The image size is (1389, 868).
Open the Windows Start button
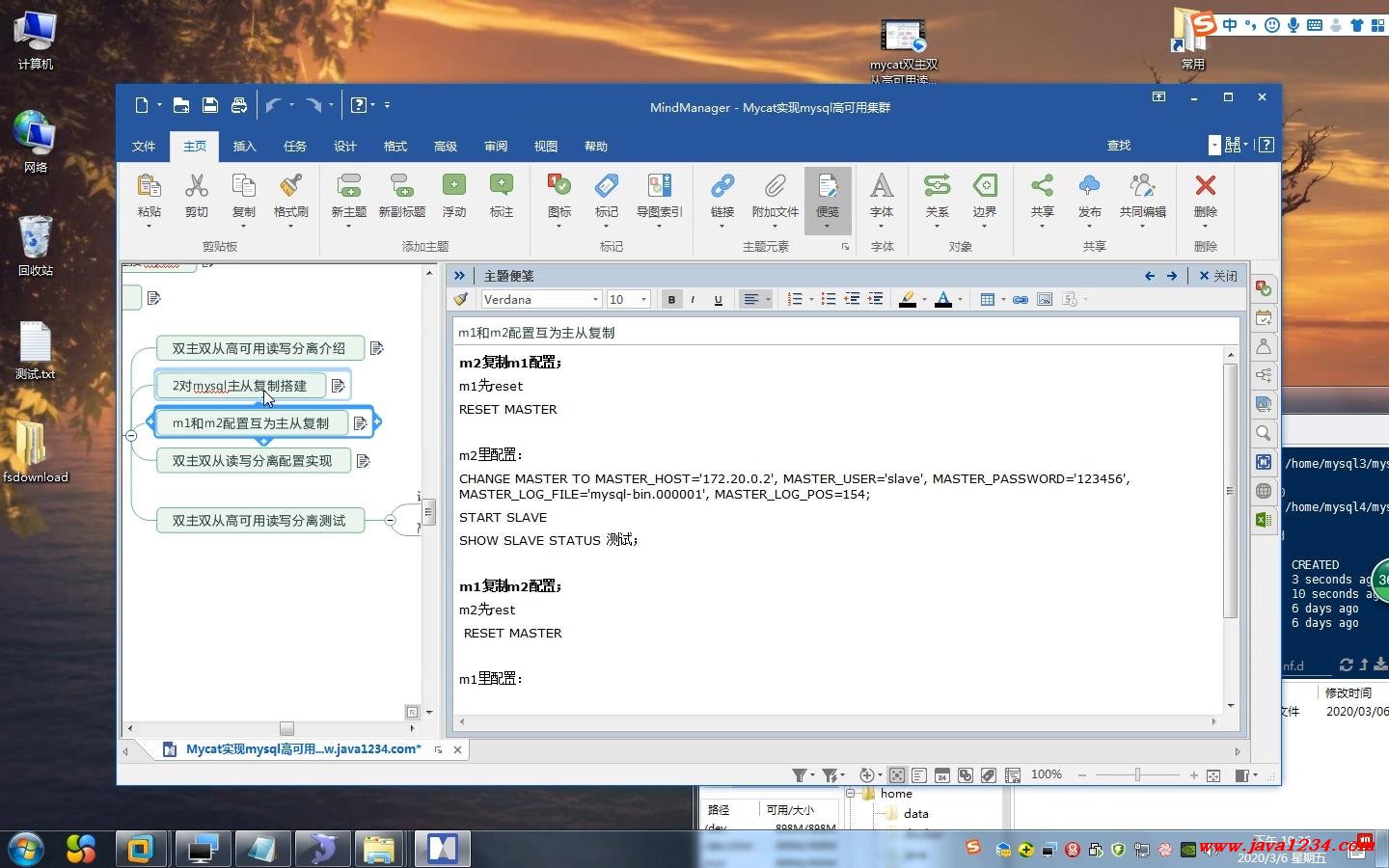point(26,849)
